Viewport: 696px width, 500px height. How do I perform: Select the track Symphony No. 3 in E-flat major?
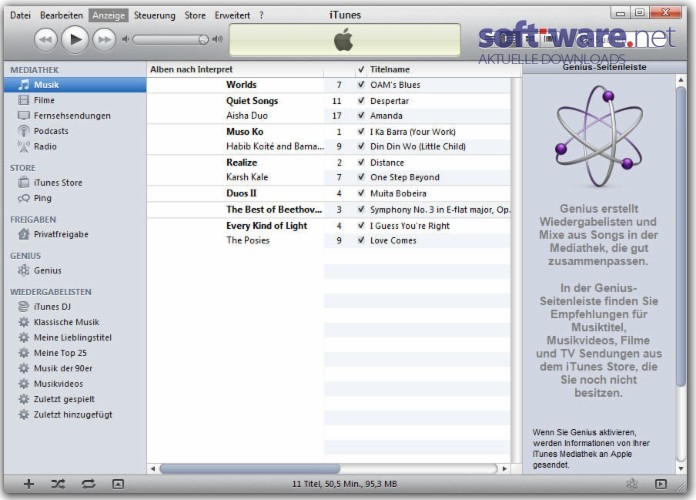[440, 210]
